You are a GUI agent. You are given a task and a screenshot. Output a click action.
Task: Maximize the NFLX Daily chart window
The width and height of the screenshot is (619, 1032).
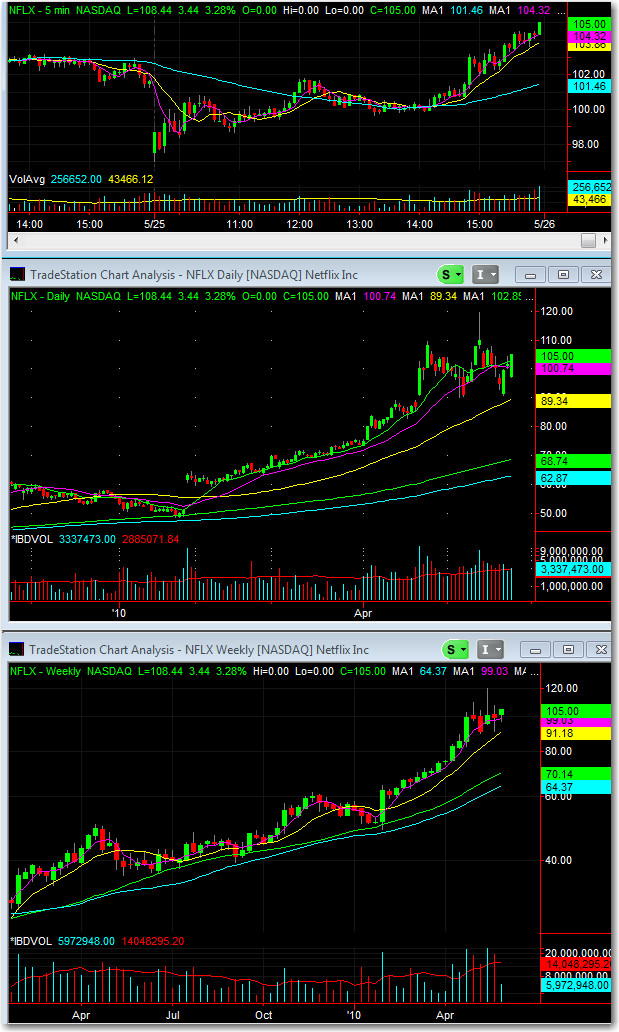[x=563, y=274]
